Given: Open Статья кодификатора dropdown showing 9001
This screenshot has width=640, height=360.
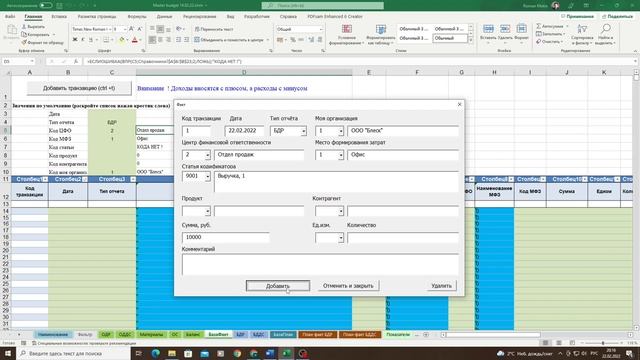Looking at the screenshot, I should pos(207,176).
